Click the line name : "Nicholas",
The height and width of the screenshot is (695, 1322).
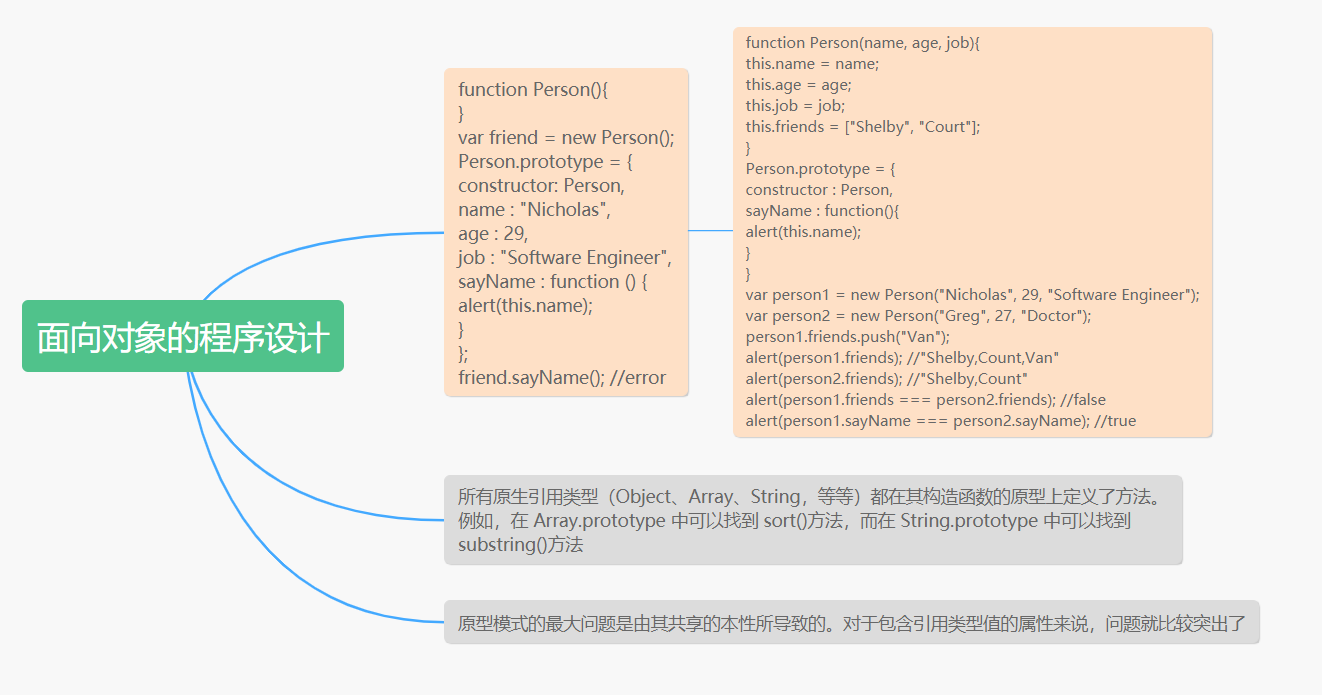point(534,210)
